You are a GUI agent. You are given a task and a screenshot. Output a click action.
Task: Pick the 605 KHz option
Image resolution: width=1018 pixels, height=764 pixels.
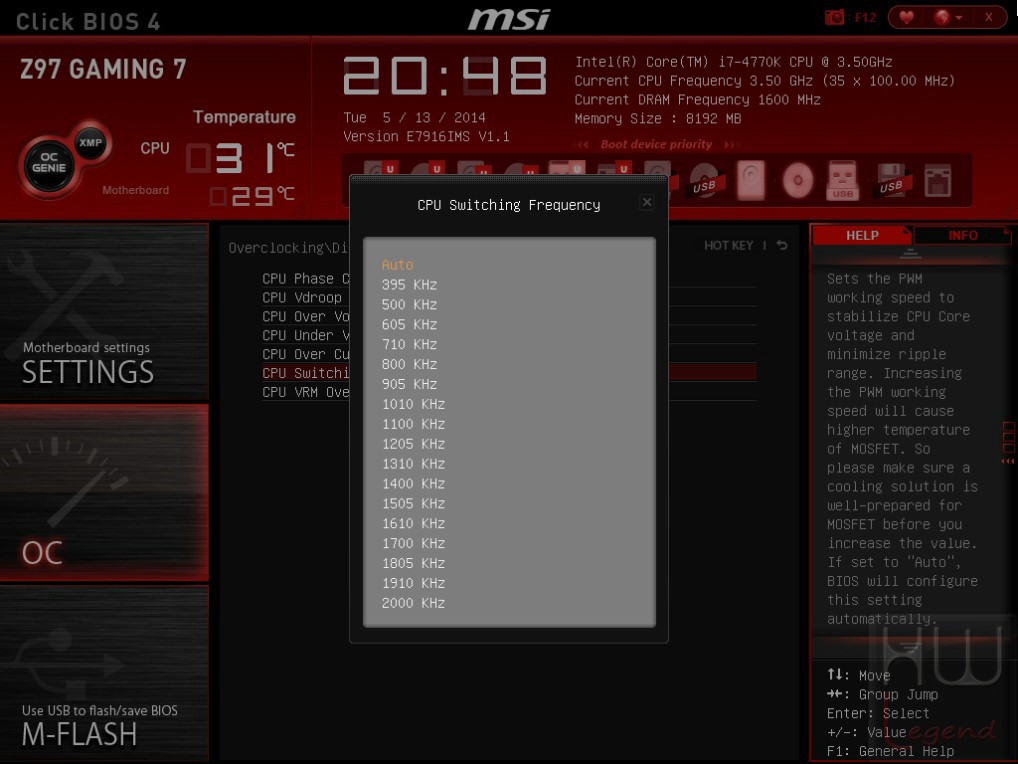pos(410,325)
